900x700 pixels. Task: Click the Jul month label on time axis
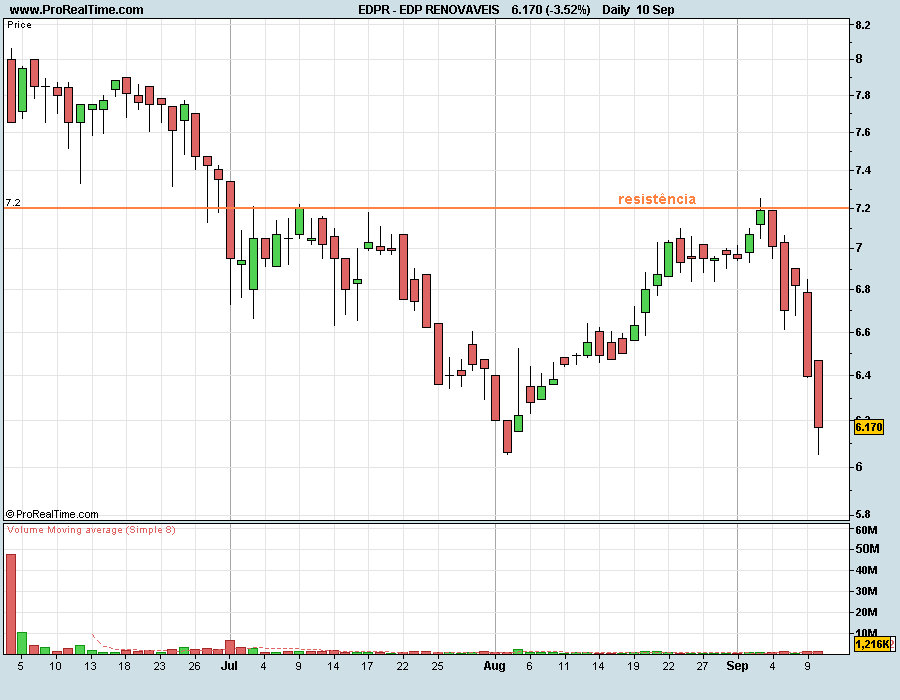click(229, 666)
